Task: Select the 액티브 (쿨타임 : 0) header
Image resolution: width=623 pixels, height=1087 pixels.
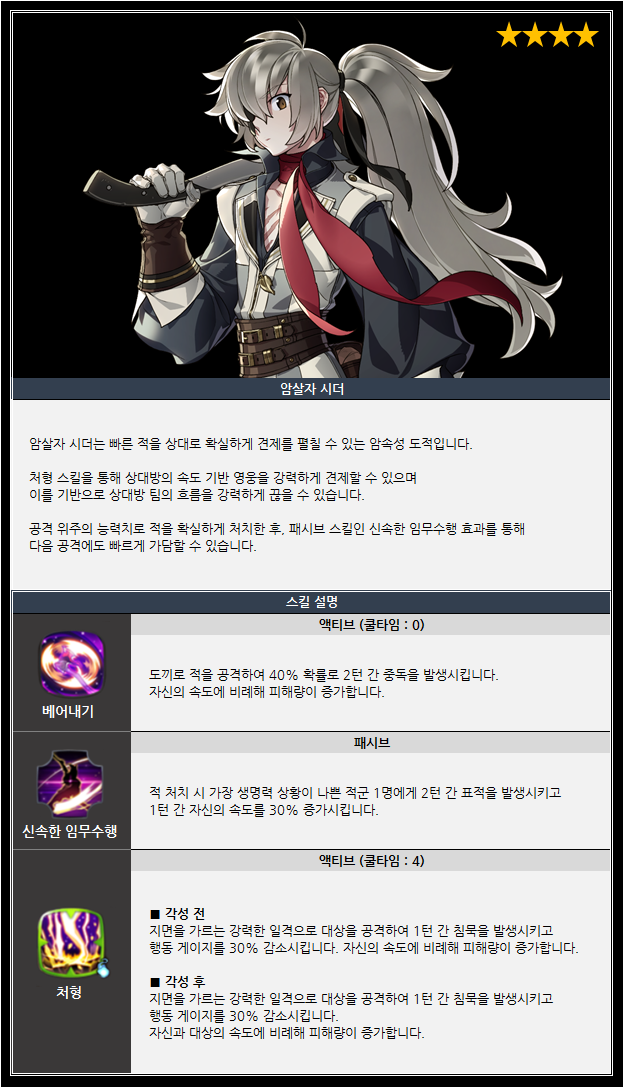Action: click(x=371, y=625)
